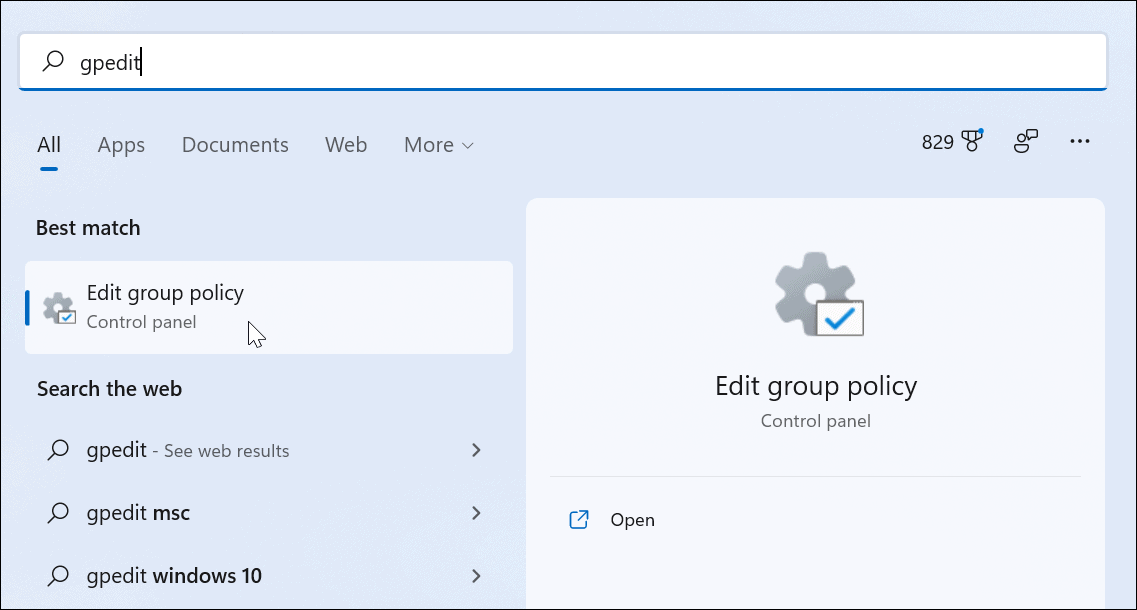The image size is (1137, 610).
Task: Select the Web filter tab
Action: pyautogui.click(x=346, y=145)
